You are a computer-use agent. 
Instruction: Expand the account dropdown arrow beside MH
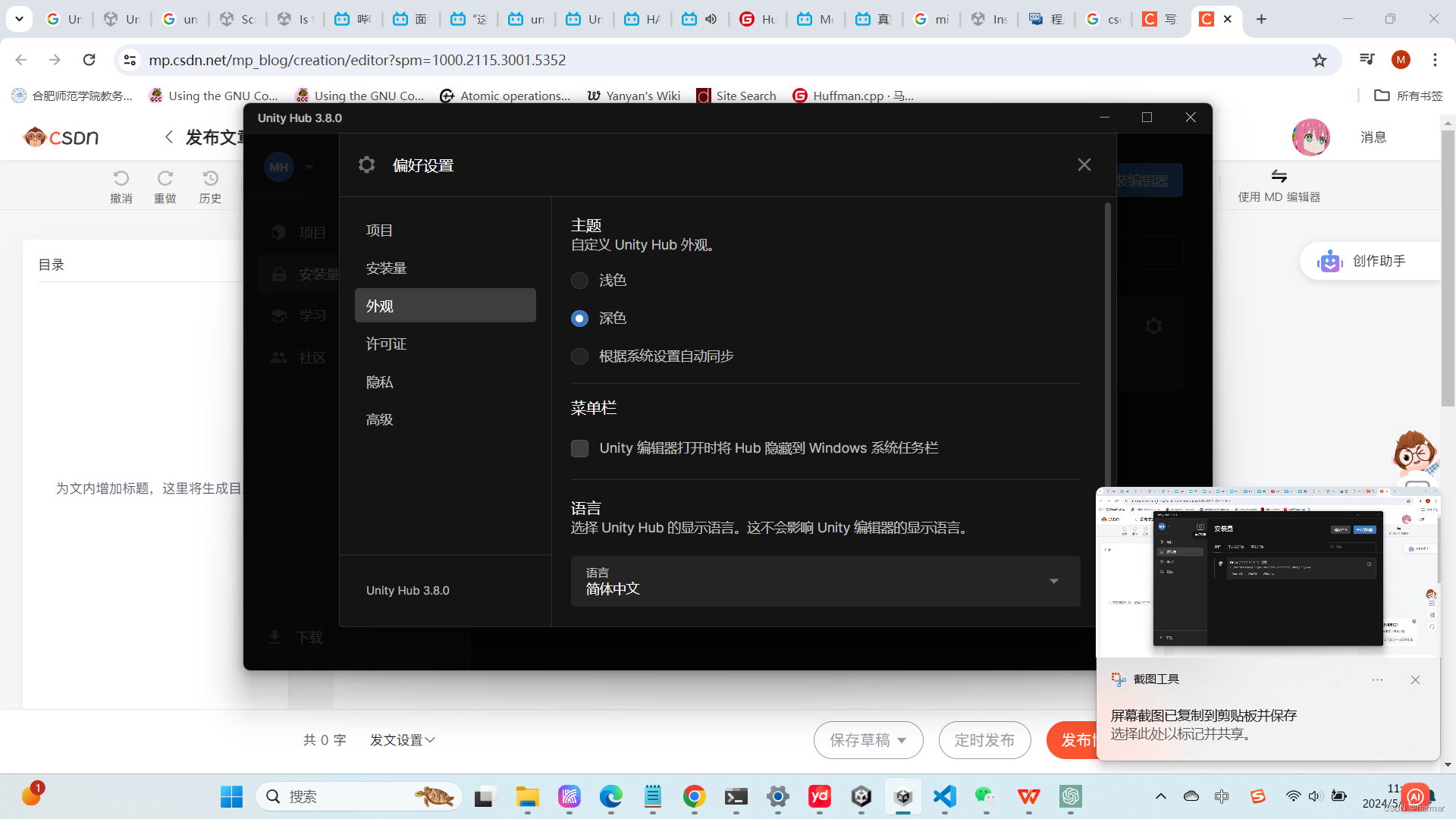309,167
